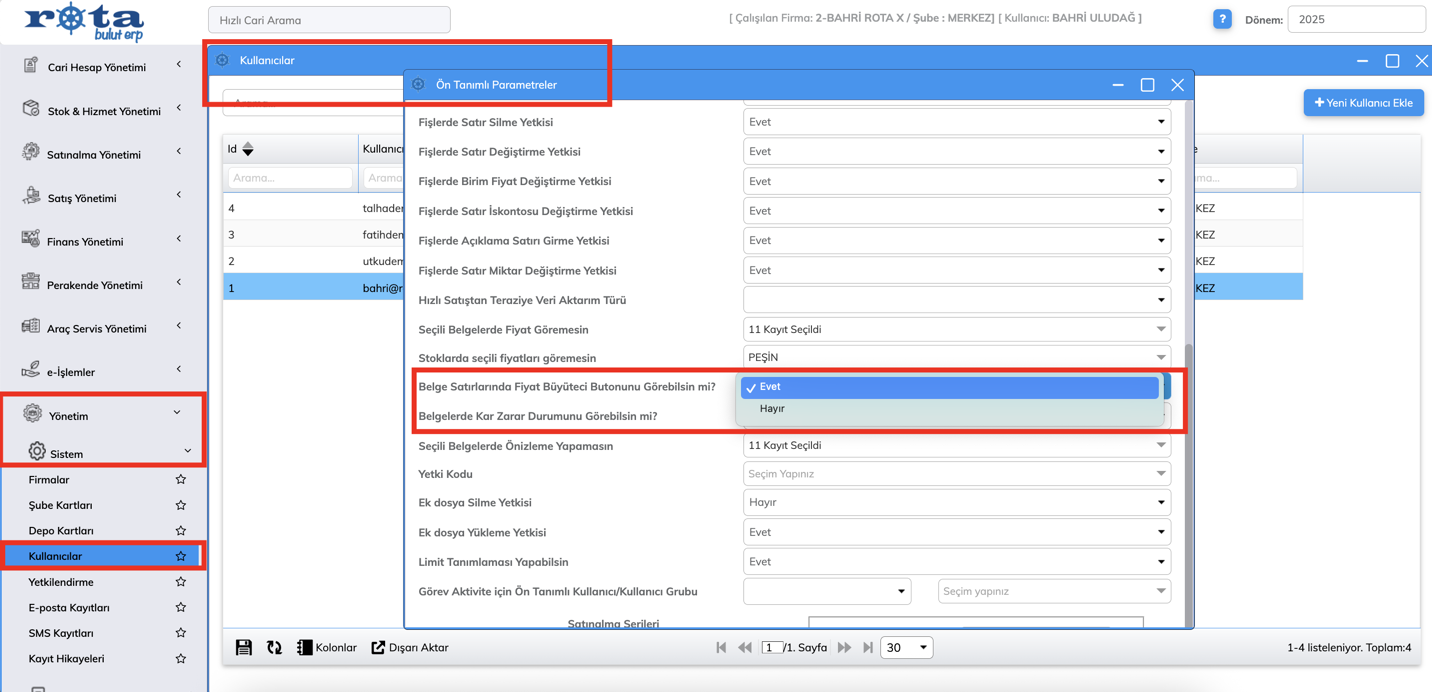
Task: Open Ek dosya Silme Yetkisi dropdown
Action: click(x=956, y=503)
